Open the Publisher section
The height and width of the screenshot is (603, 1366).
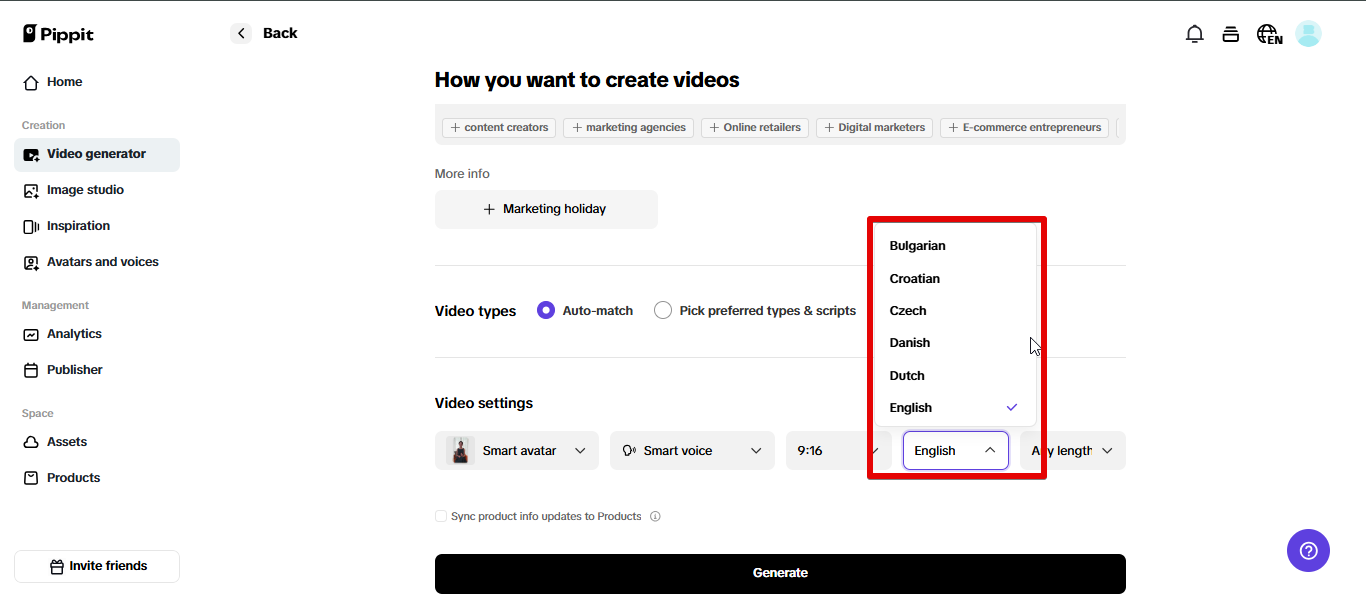coord(74,369)
